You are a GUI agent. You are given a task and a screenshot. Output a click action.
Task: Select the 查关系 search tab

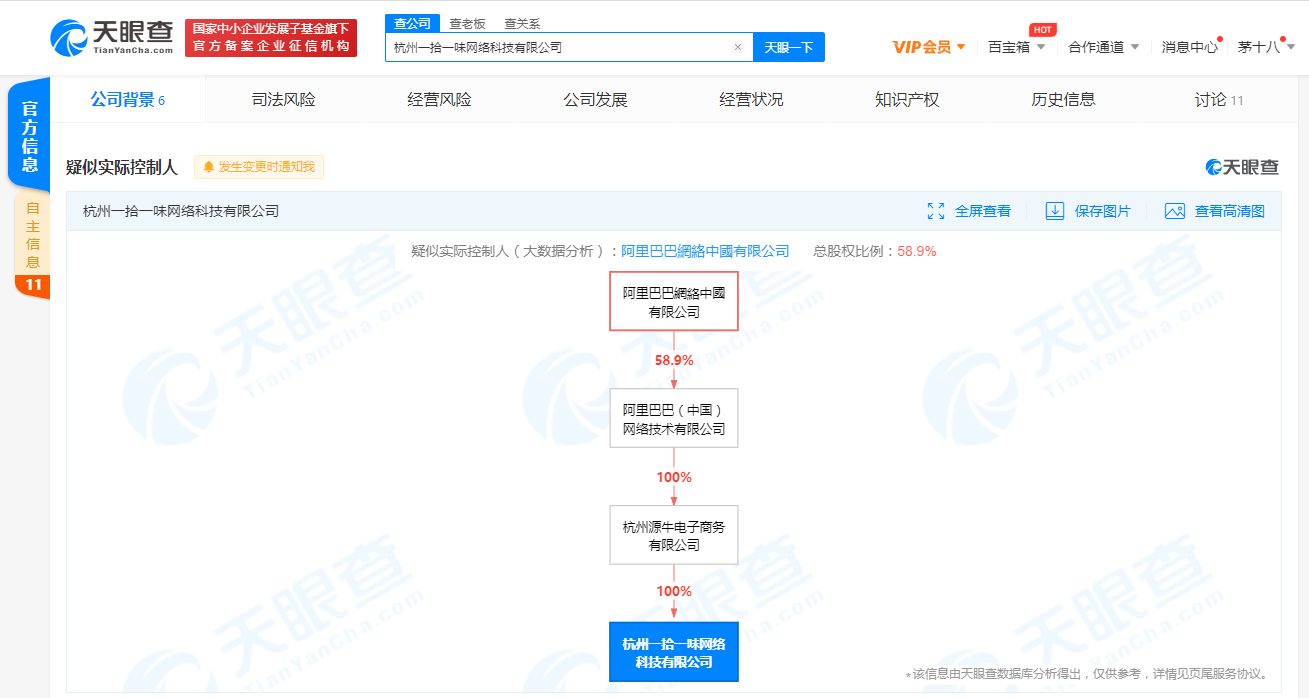(x=522, y=23)
